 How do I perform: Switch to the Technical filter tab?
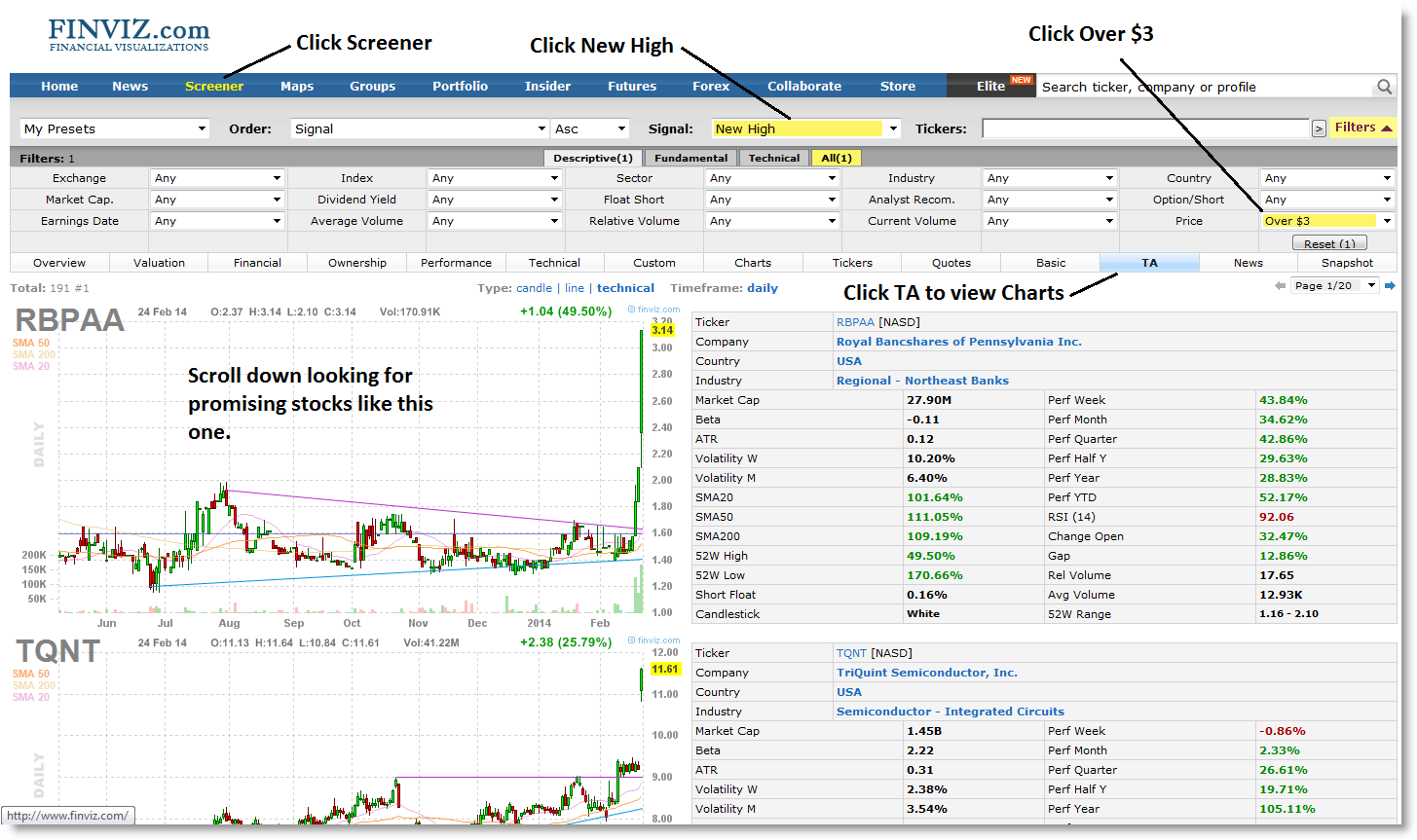774,158
